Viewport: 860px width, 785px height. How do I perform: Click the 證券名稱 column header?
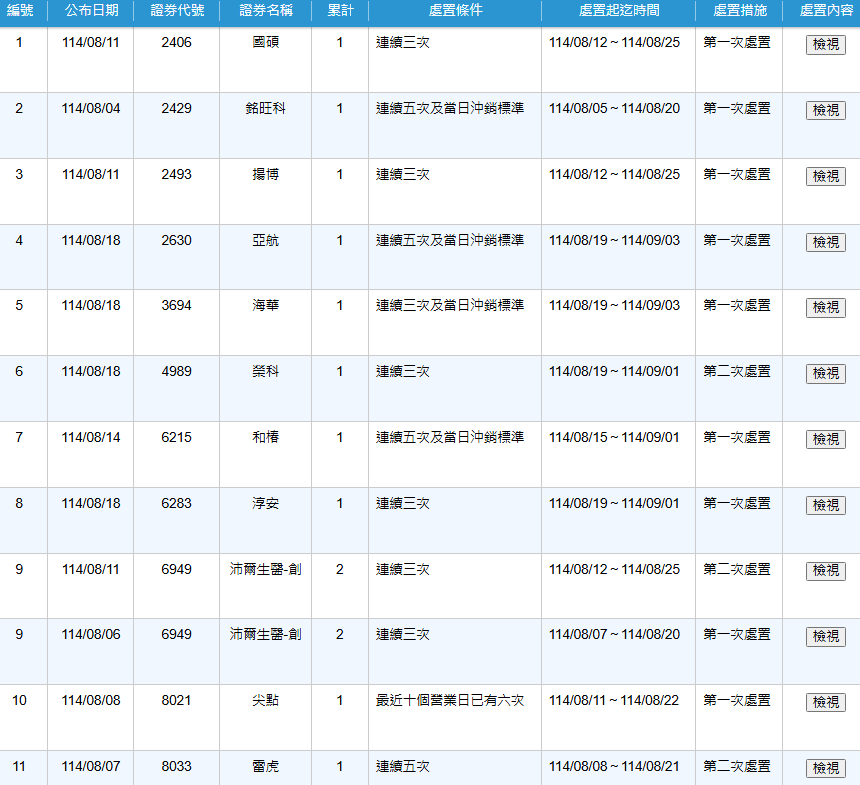pos(266,10)
